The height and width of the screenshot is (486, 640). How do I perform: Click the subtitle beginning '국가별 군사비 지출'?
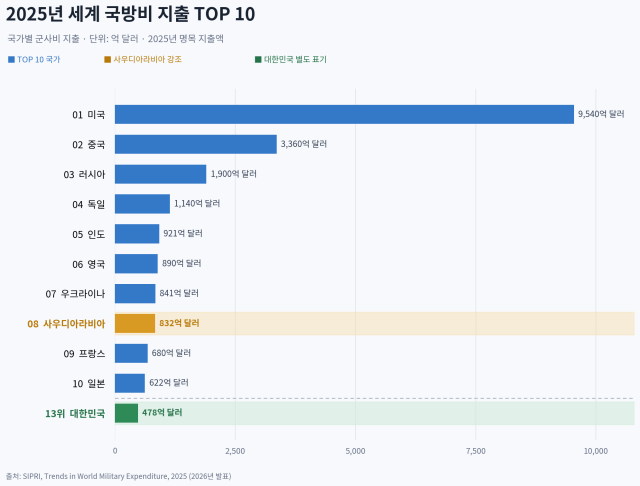coord(116,39)
